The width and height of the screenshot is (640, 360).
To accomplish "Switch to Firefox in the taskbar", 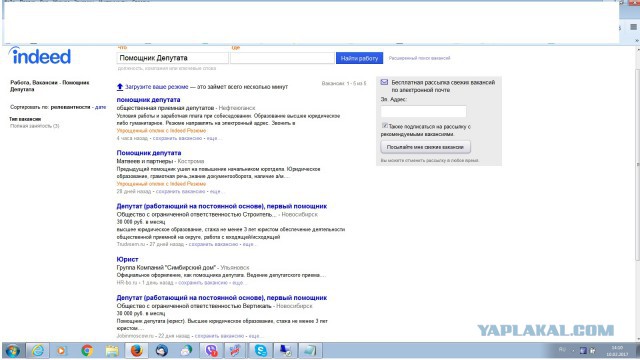I will pyautogui.click(x=136, y=351).
